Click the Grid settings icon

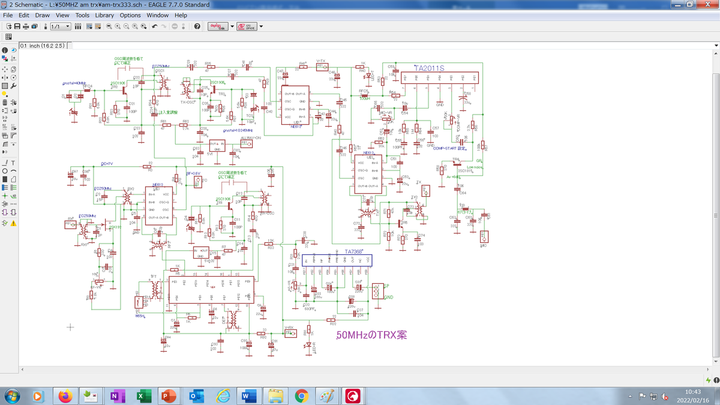coord(8,37)
